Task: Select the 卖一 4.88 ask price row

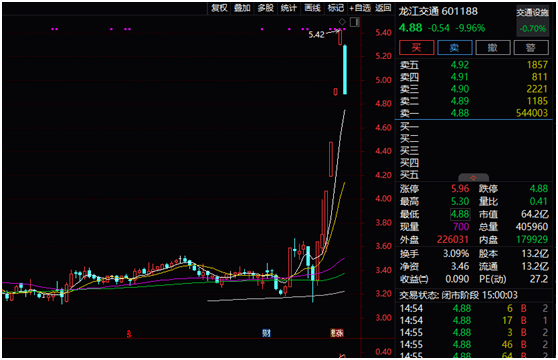Action: [x=473, y=113]
